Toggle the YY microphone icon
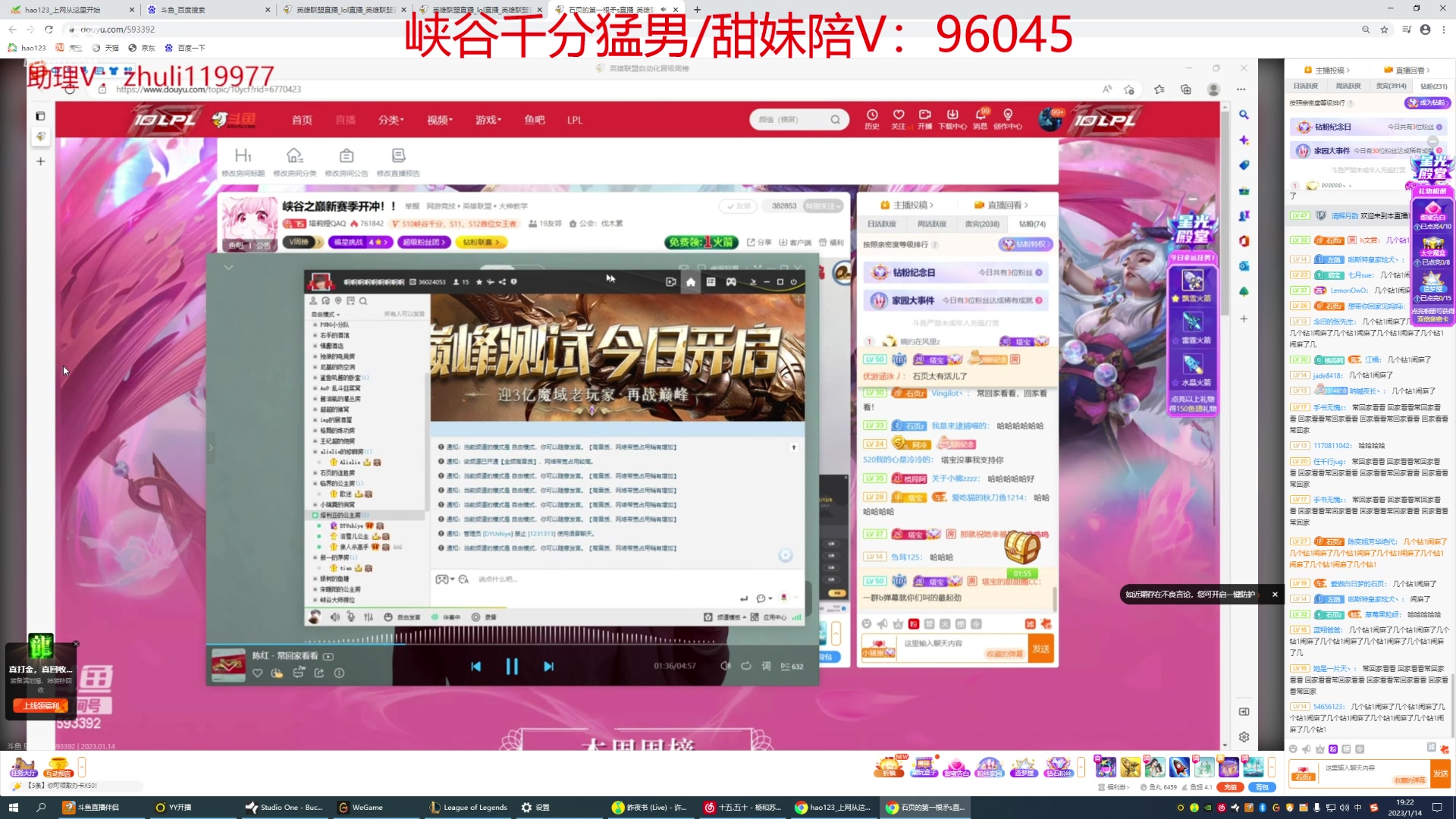 [x=351, y=617]
